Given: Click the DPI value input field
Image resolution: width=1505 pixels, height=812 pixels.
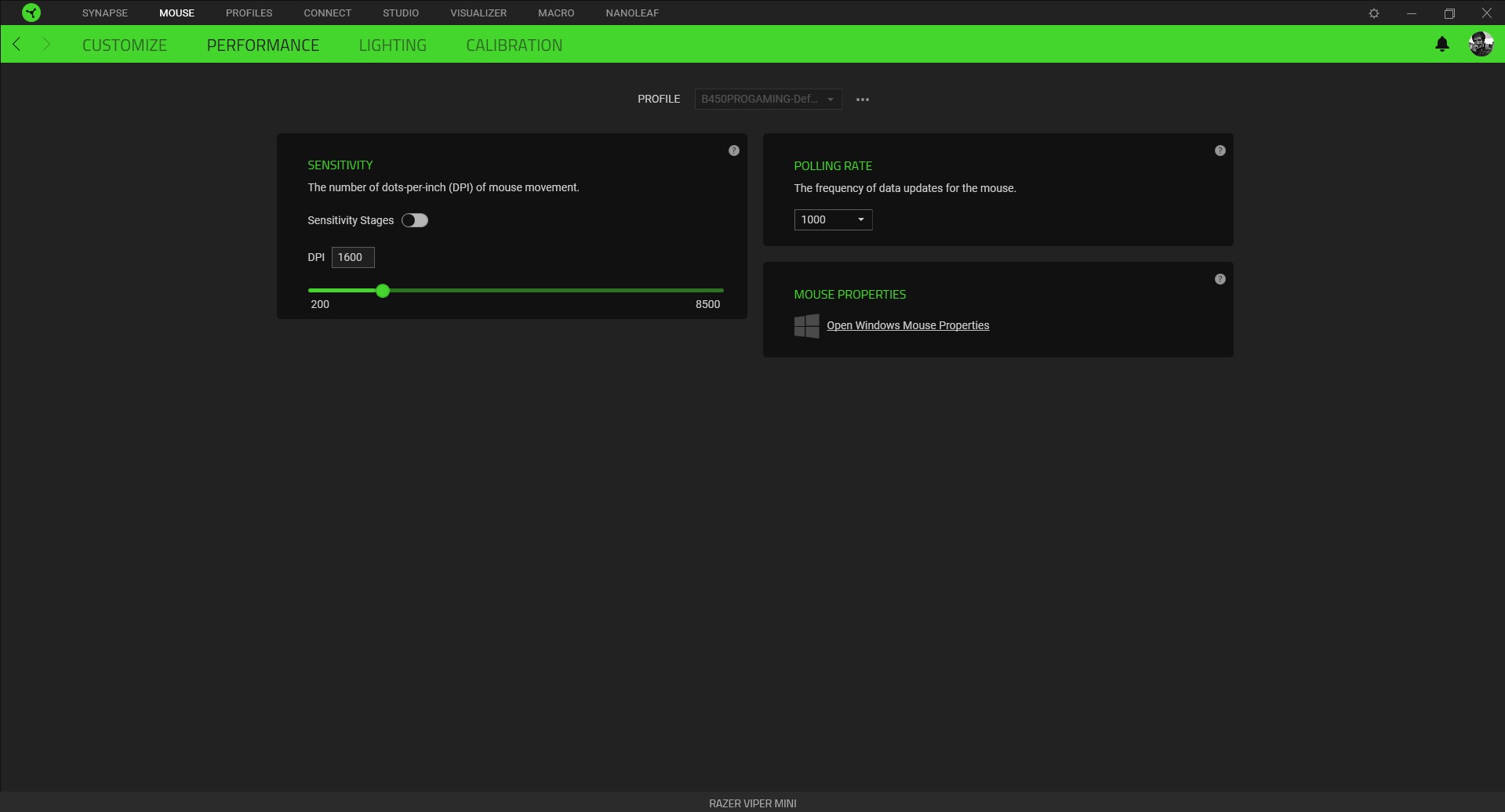Looking at the screenshot, I should pyautogui.click(x=353, y=257).
